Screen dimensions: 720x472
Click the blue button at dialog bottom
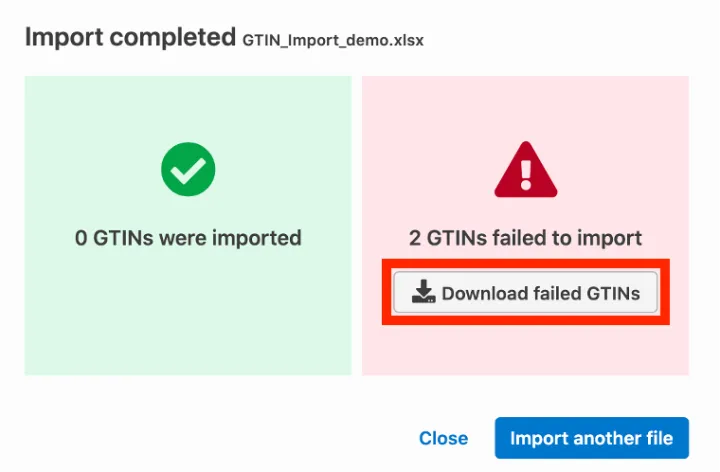click(591, 438)
